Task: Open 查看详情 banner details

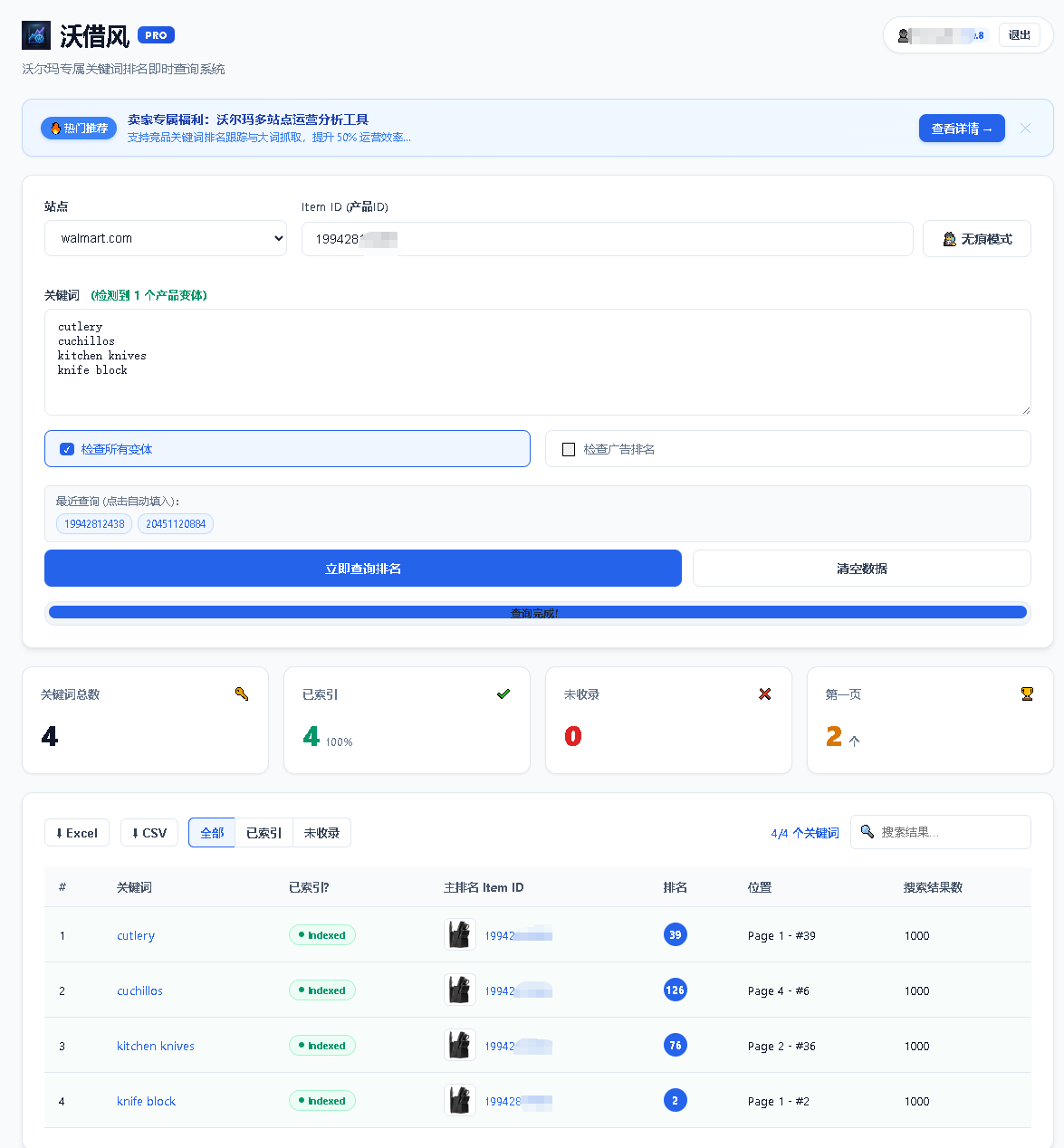Action: (962, 129)
